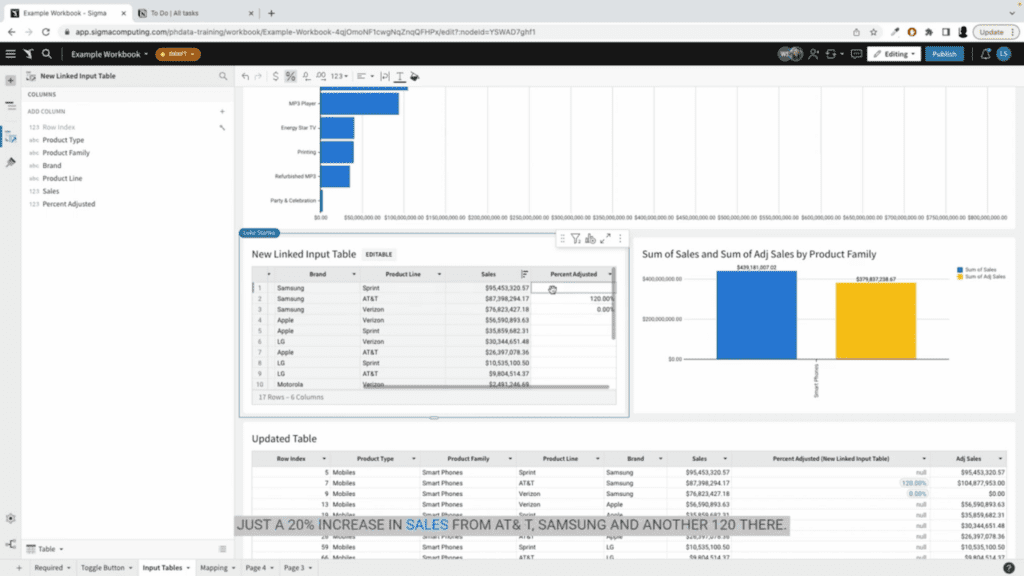Open the notifications bell icon
The width and height of the screenshot is (1024, 576).
(985, 54)
